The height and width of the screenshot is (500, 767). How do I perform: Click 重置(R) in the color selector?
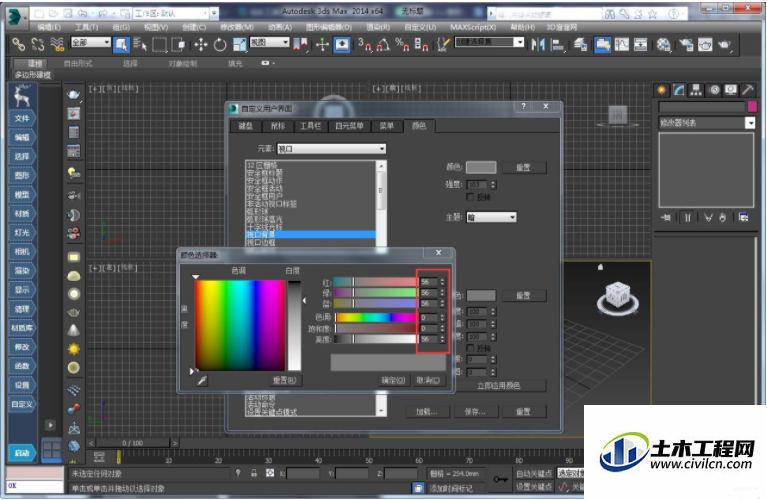284,380
